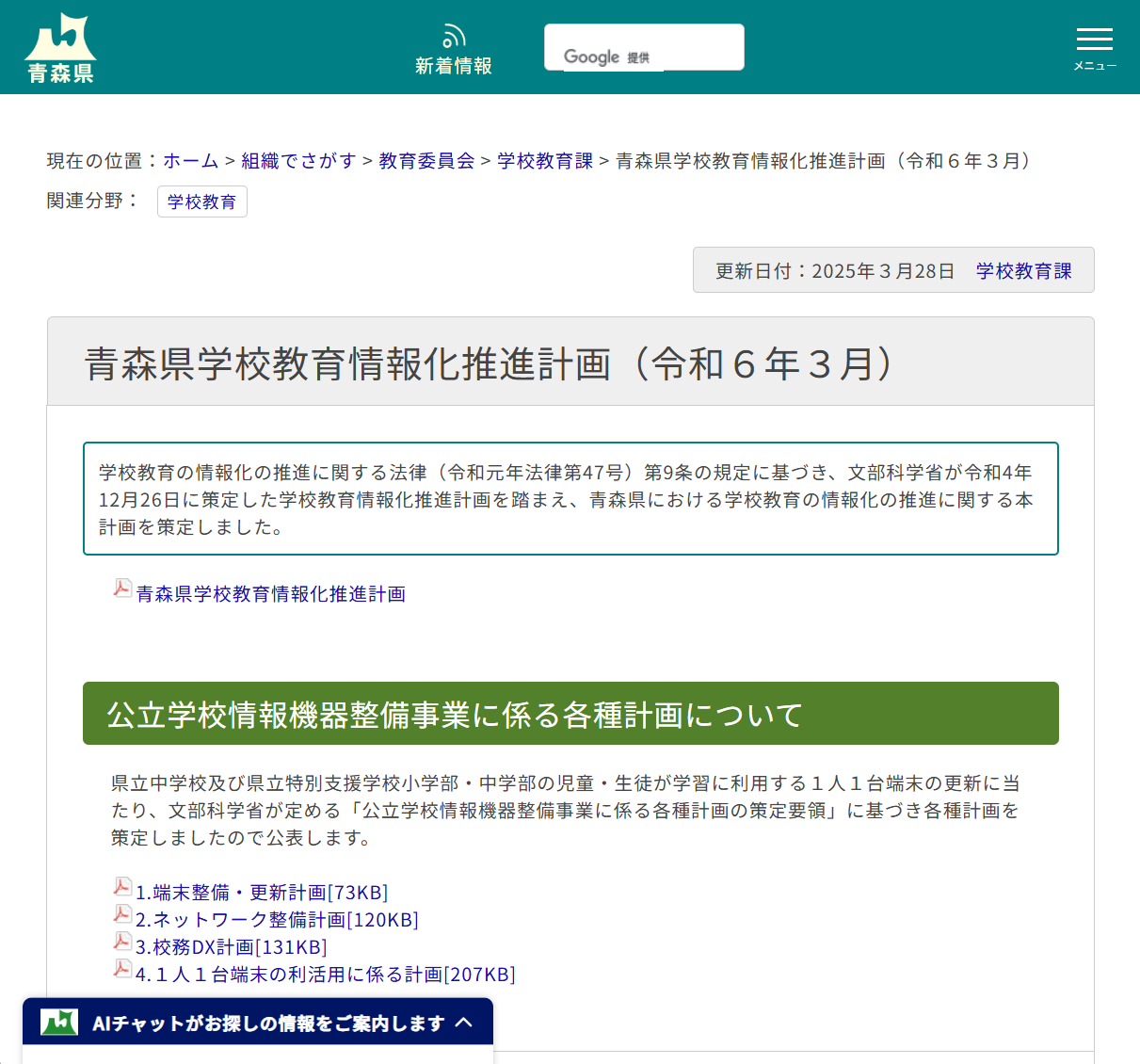The height and width of the screenshot is (1064, 1140).
Task: Open PDF via icon beside 青森県学校教育情報化推進計画
Action: (x=122, y=588)
